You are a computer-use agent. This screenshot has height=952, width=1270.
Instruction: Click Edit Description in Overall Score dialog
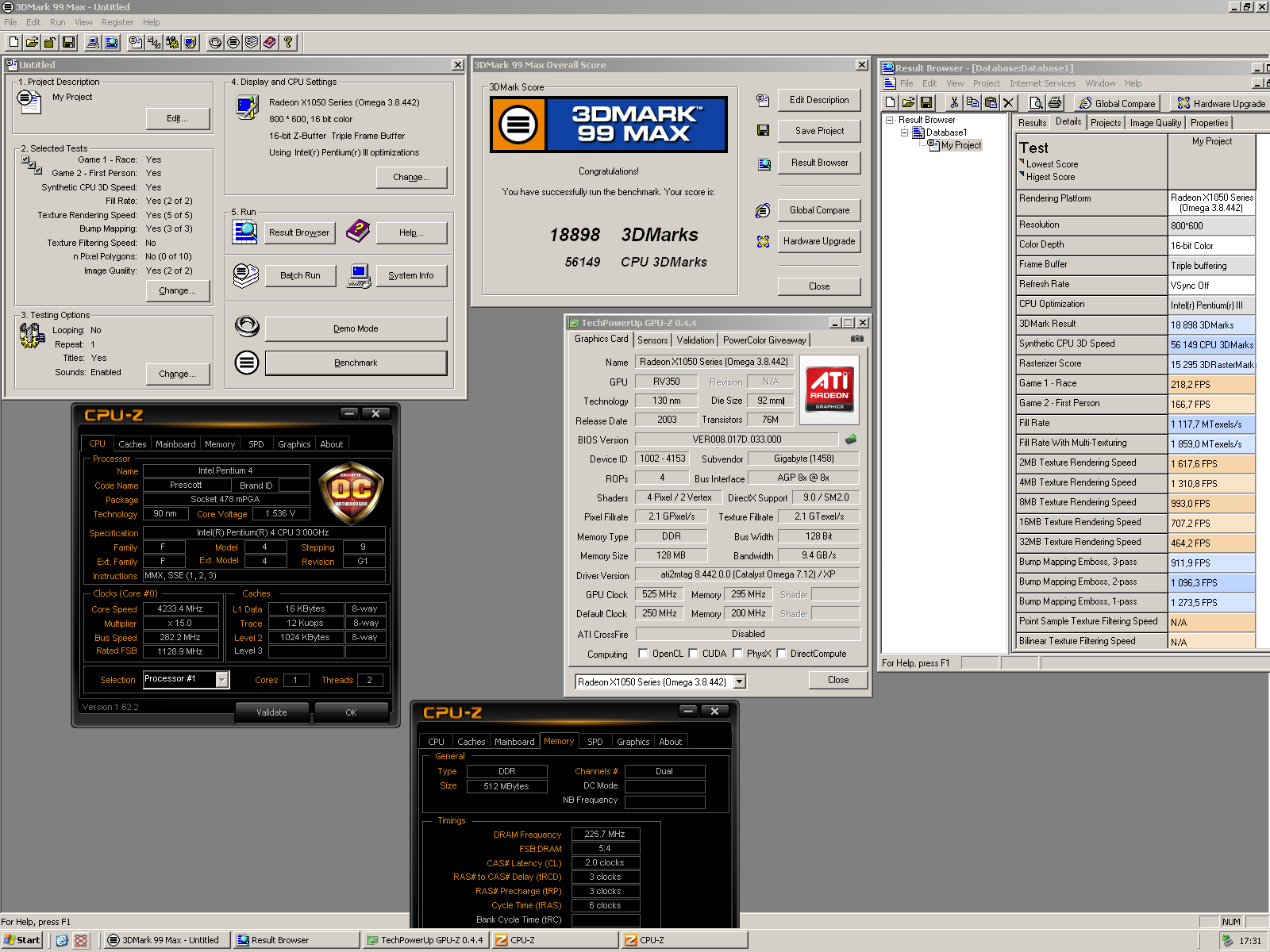[x=819, y=100]
